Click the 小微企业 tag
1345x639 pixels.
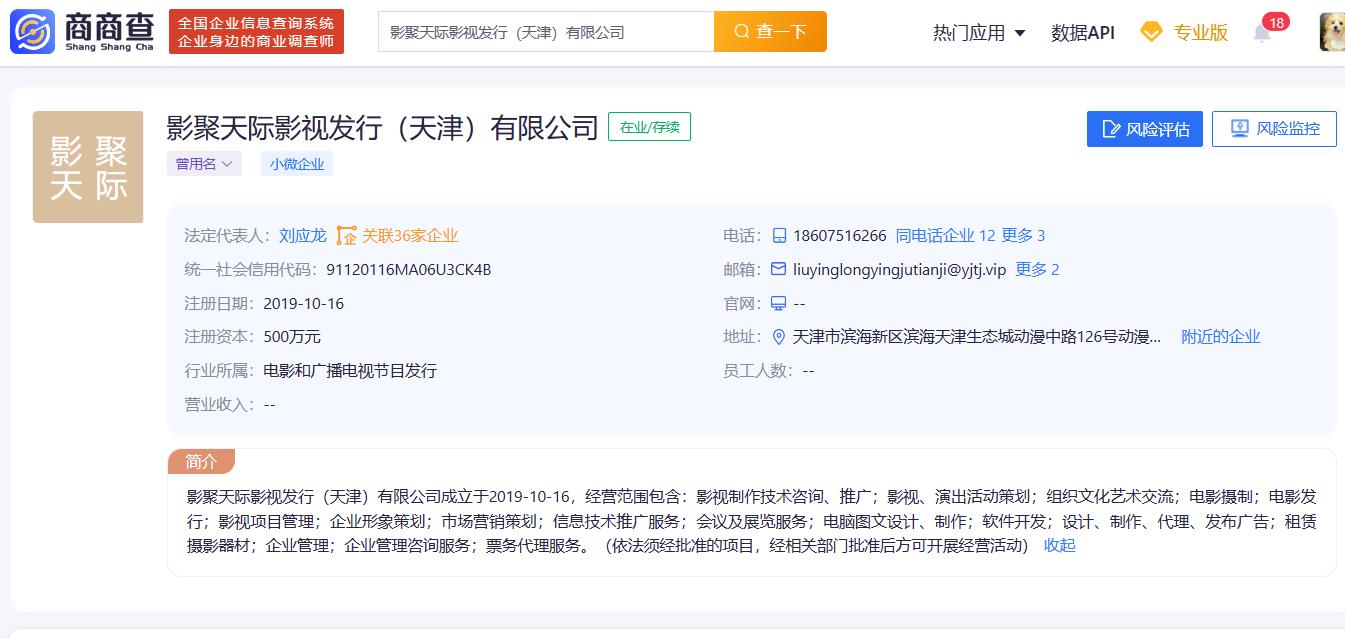tap(297, 164)
